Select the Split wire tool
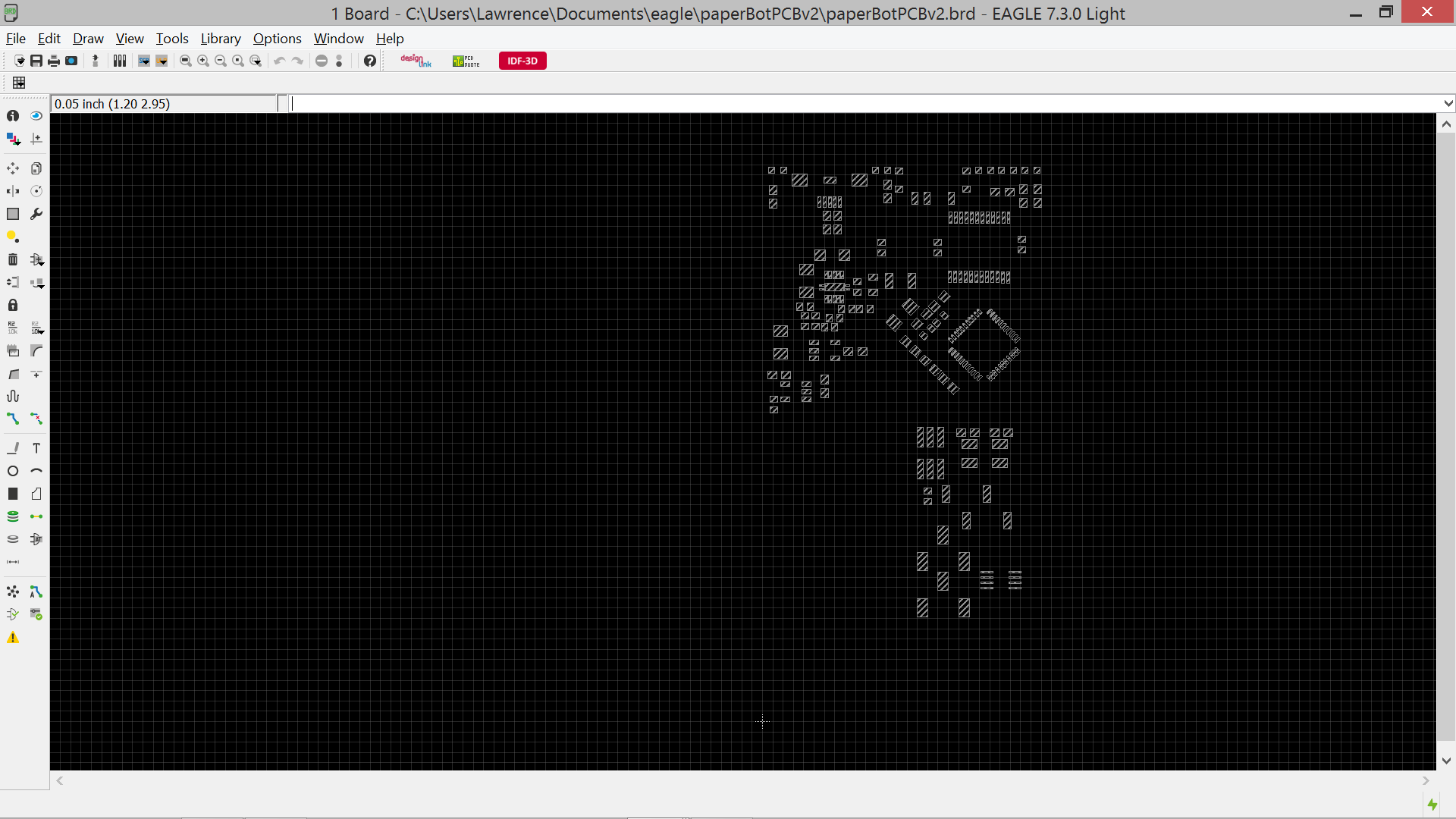Screen dimensions: 1456x819 coord(13,374)
